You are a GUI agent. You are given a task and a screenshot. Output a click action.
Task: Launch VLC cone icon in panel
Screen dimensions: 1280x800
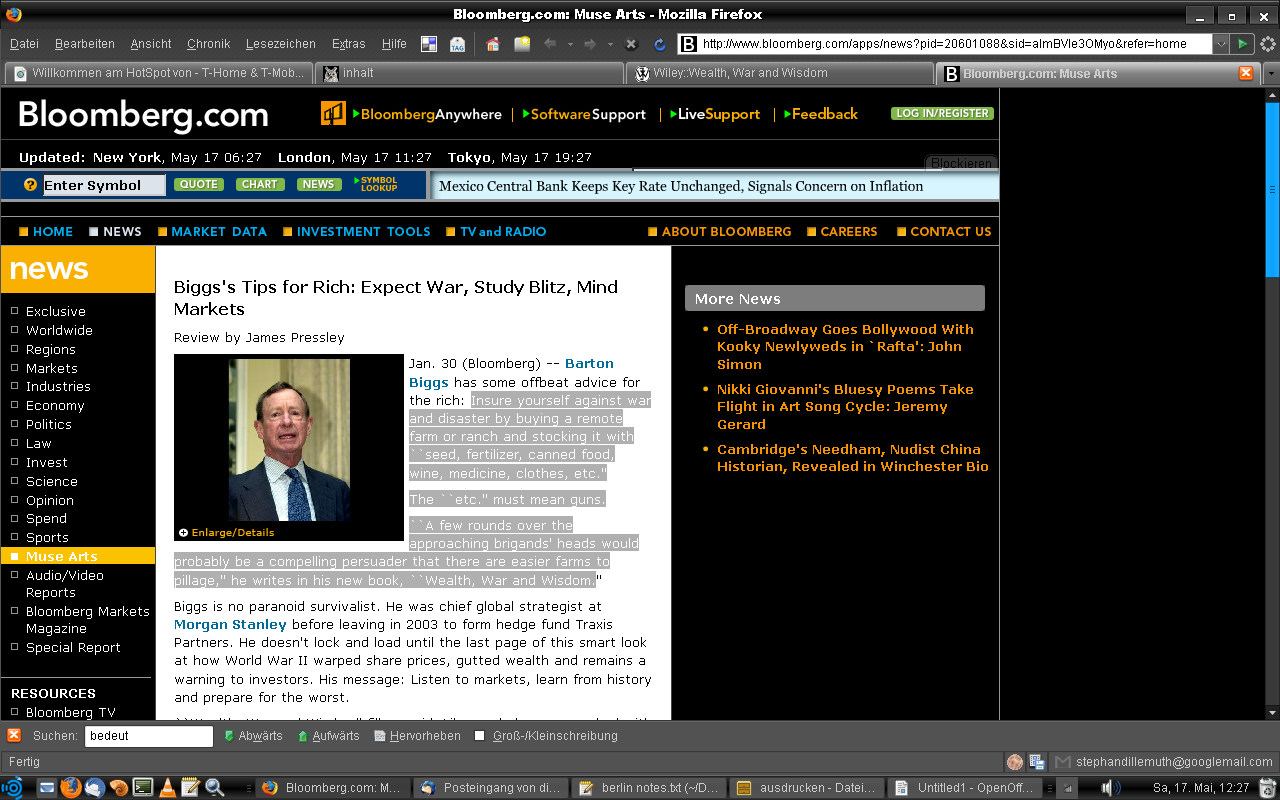167,788
